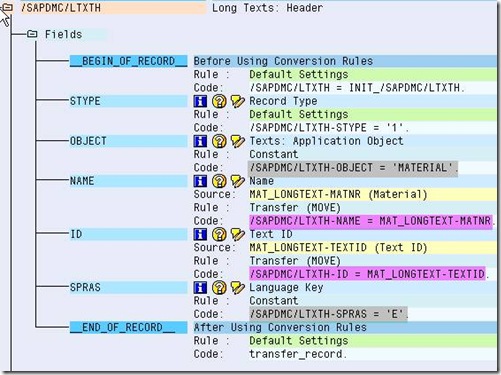This screenshot has width=501, height=375.
Task: Edit rule icon for Texts: Application Object
Action: (237, 141)
